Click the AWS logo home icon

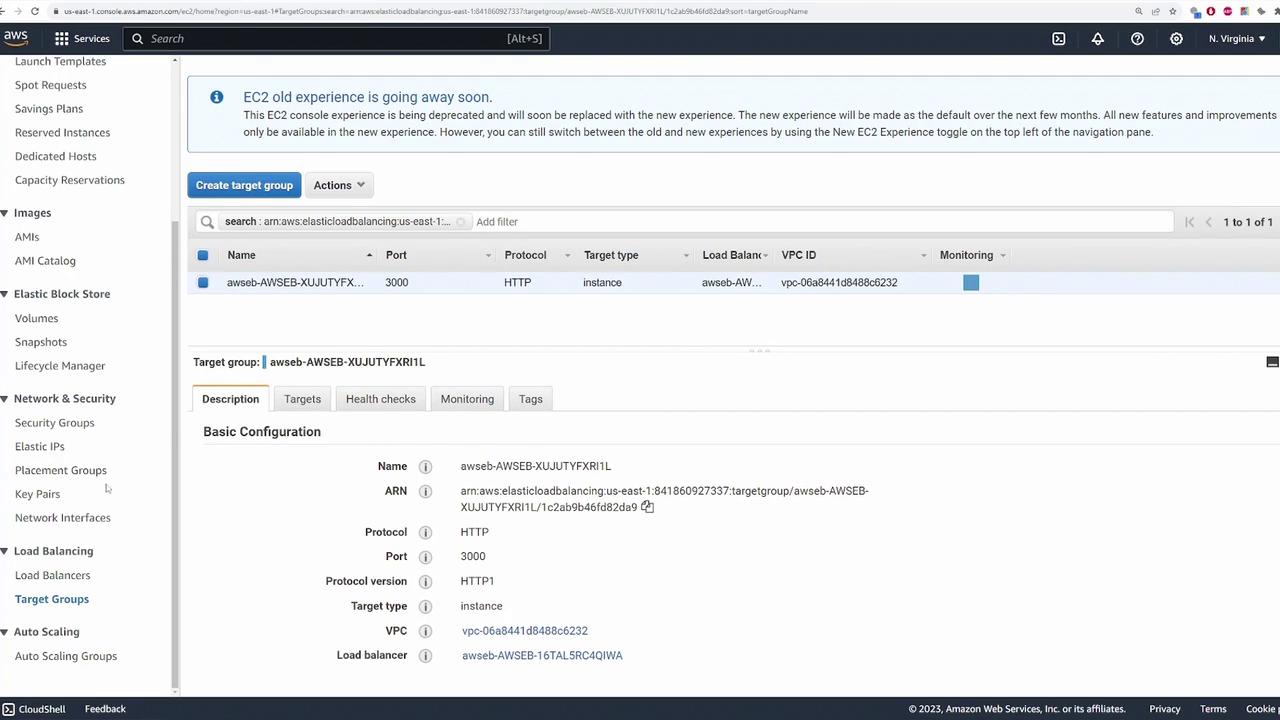tap(15, 38)
